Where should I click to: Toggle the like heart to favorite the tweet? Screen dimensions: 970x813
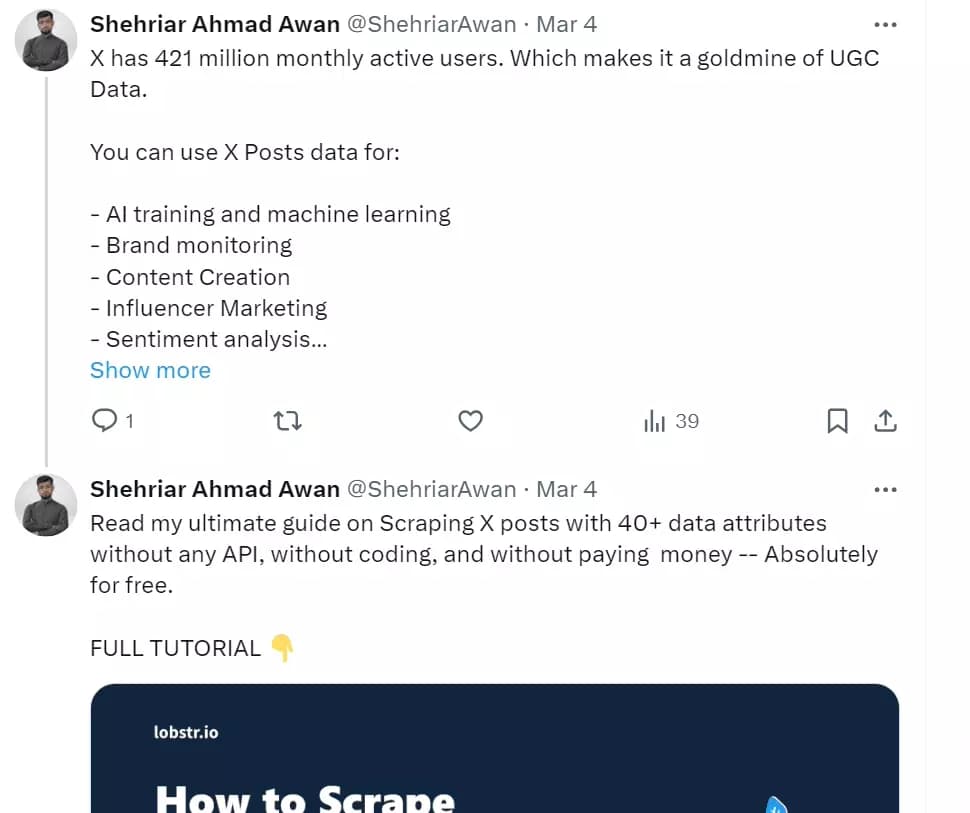tap(470, 421)
